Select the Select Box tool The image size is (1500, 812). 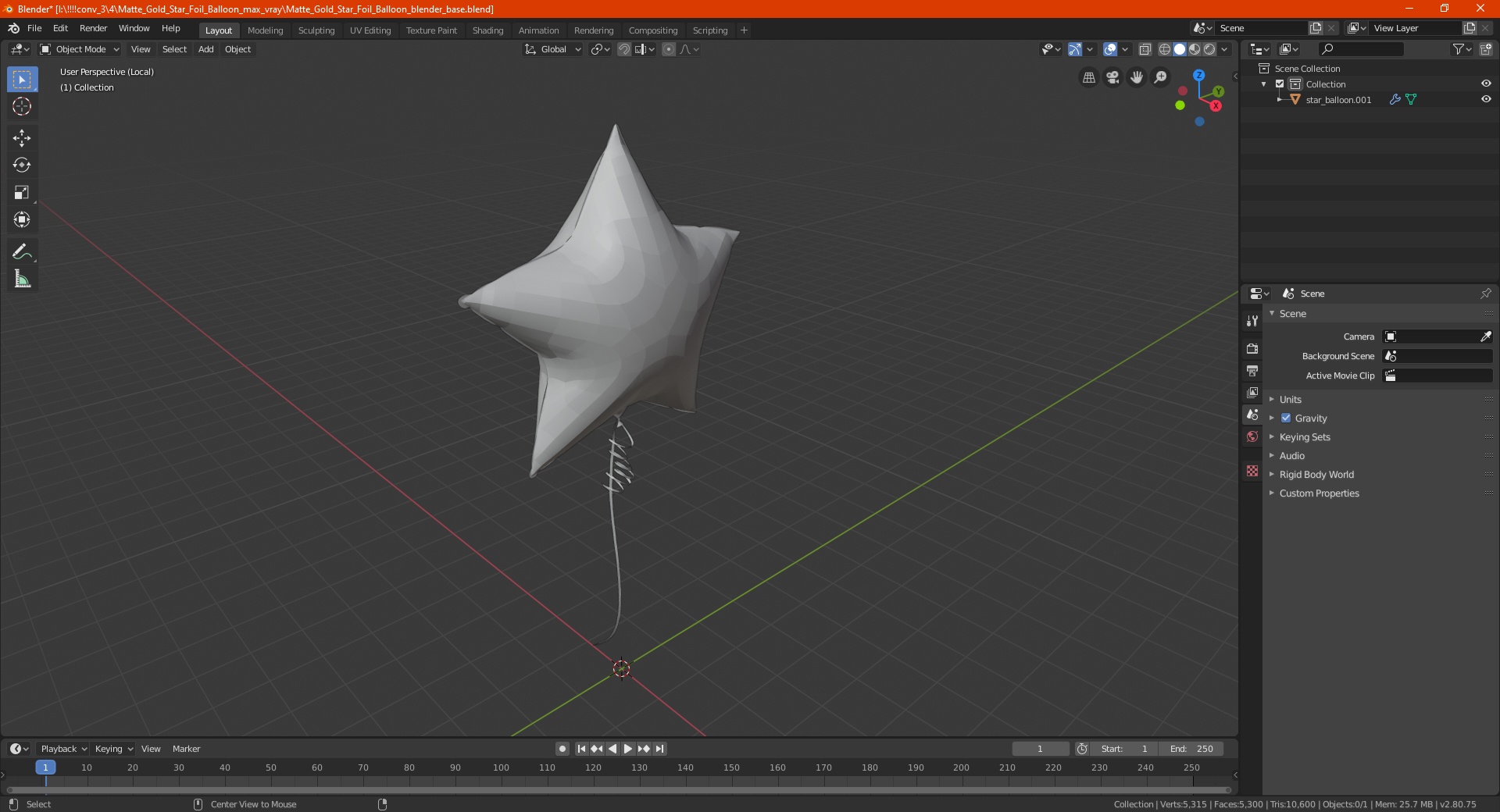[x=22, y=80]
